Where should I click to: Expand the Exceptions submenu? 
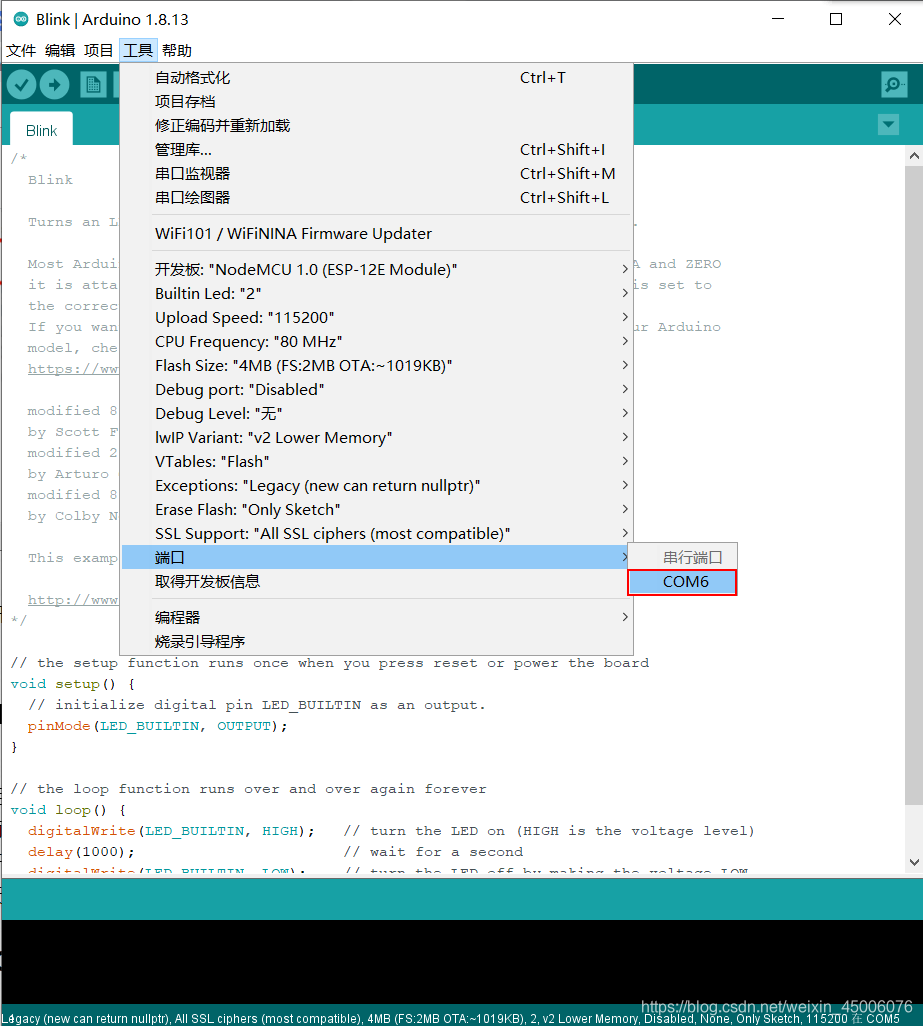pyautogui.click(x=376, y=486)
